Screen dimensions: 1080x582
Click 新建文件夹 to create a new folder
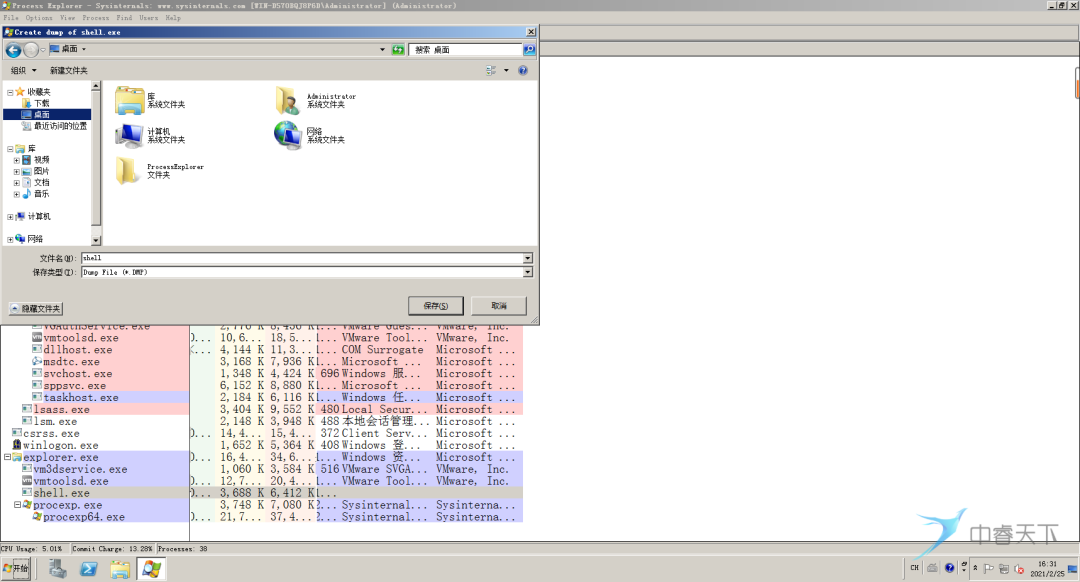coord(68,70)
